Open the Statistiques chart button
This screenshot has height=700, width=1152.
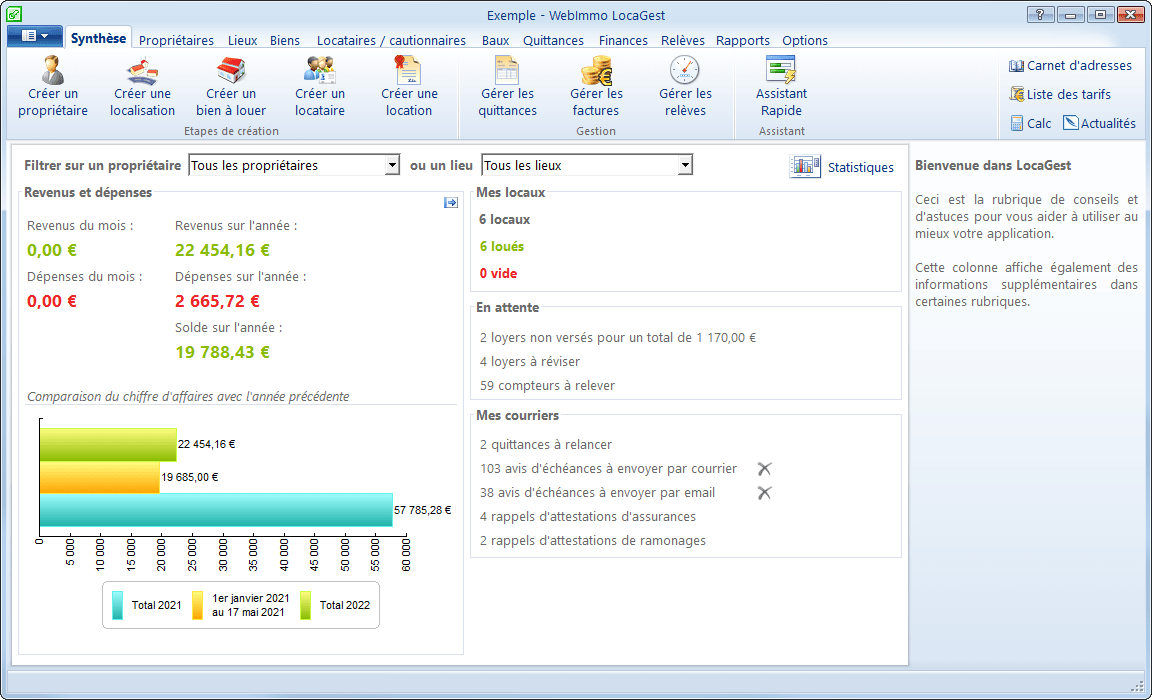pos(805,167)
